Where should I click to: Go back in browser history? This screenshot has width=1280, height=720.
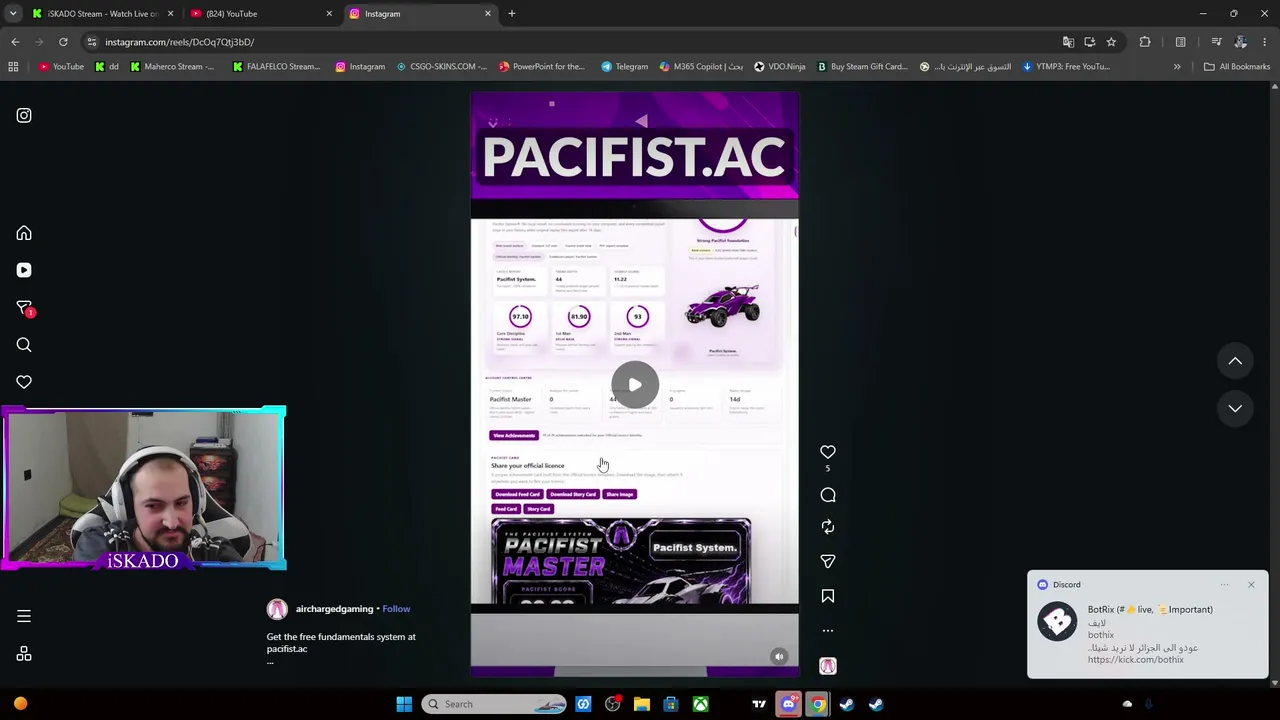click(15, 42)
